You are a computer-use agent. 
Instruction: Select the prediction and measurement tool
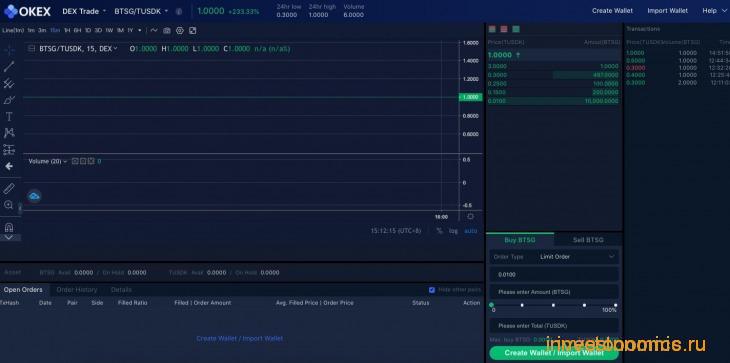pyautogui.click(x=9, y=149)
